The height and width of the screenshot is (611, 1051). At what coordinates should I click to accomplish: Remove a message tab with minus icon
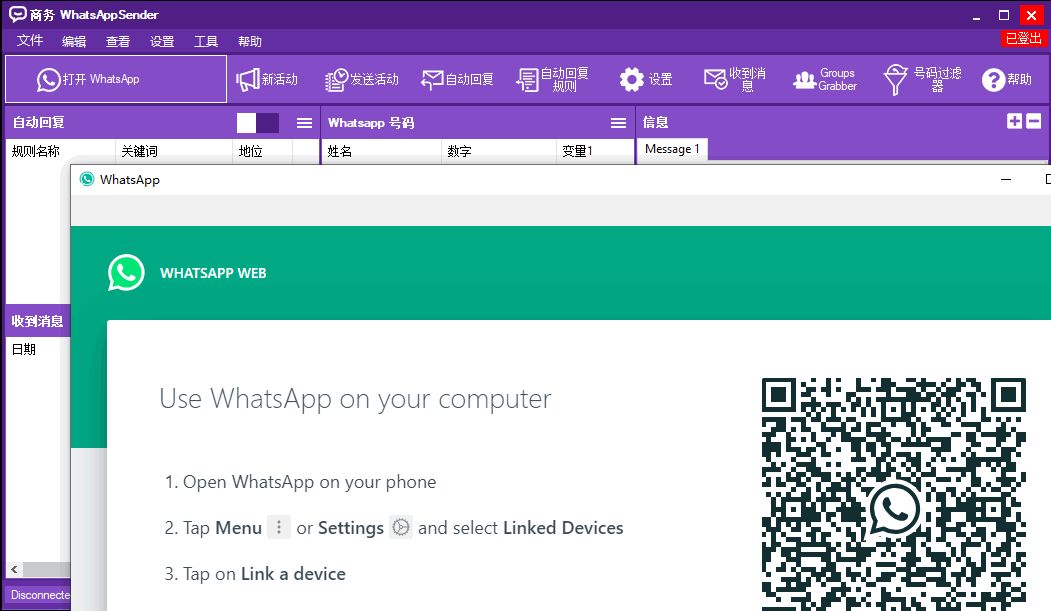(x=1034, y=121)
